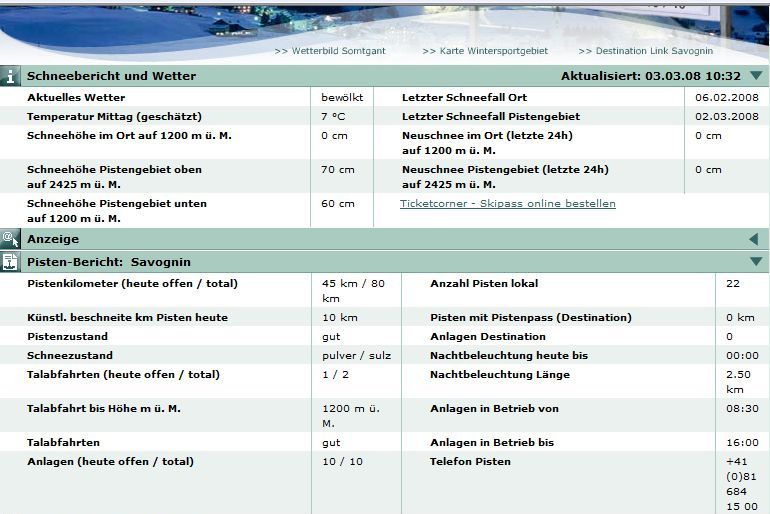The image size is (770, 514).
Task: Collapse the Schneebericht und Wetter section arrow
Action: pos(755,76)
